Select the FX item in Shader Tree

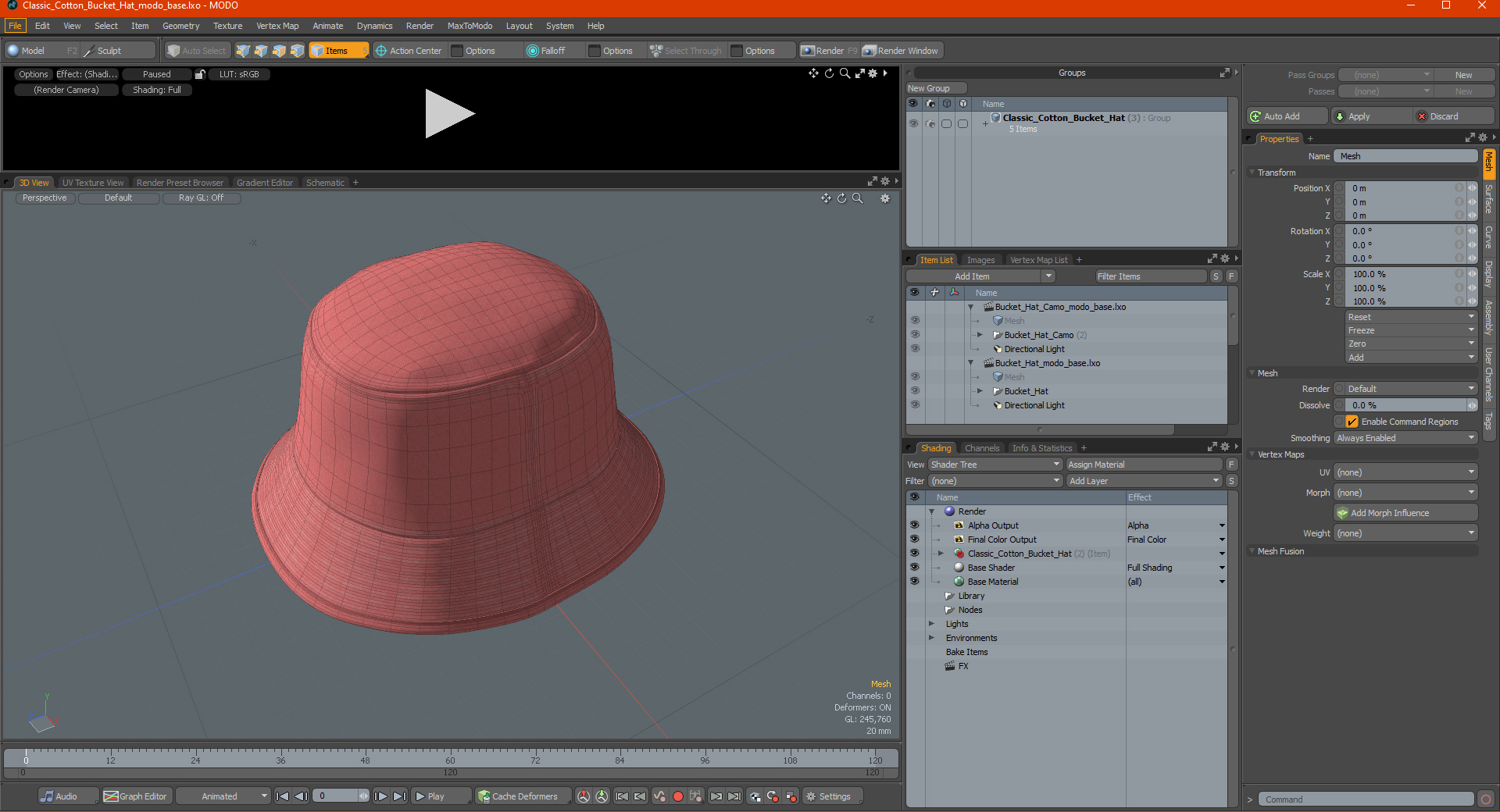[962, 666]
